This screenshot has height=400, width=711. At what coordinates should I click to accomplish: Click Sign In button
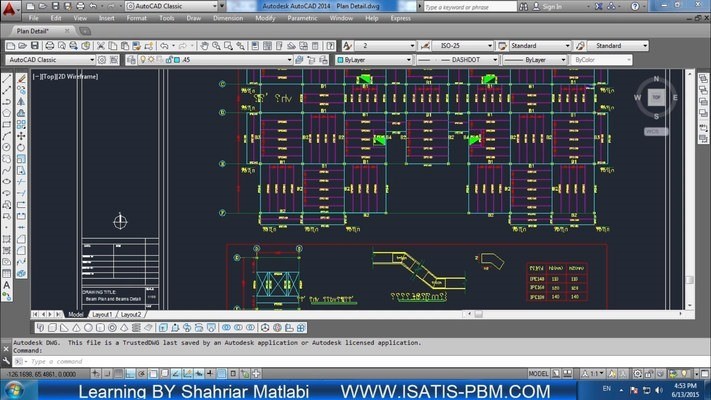(x=548, y=6)
